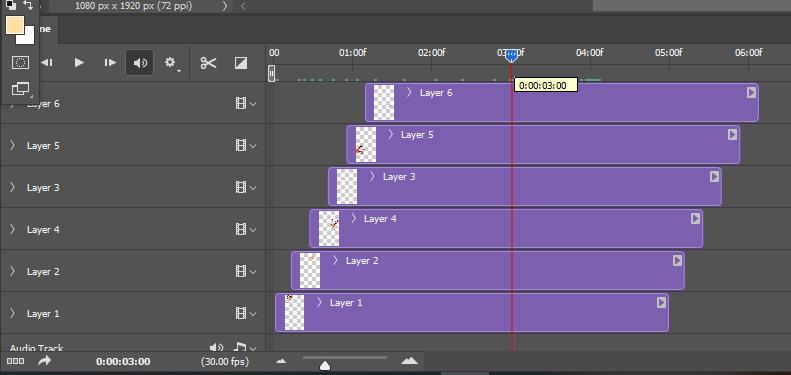Screen dimensions: 791x375
Task: Open Layer 1 clip options triangle
Action: point(661,302)
